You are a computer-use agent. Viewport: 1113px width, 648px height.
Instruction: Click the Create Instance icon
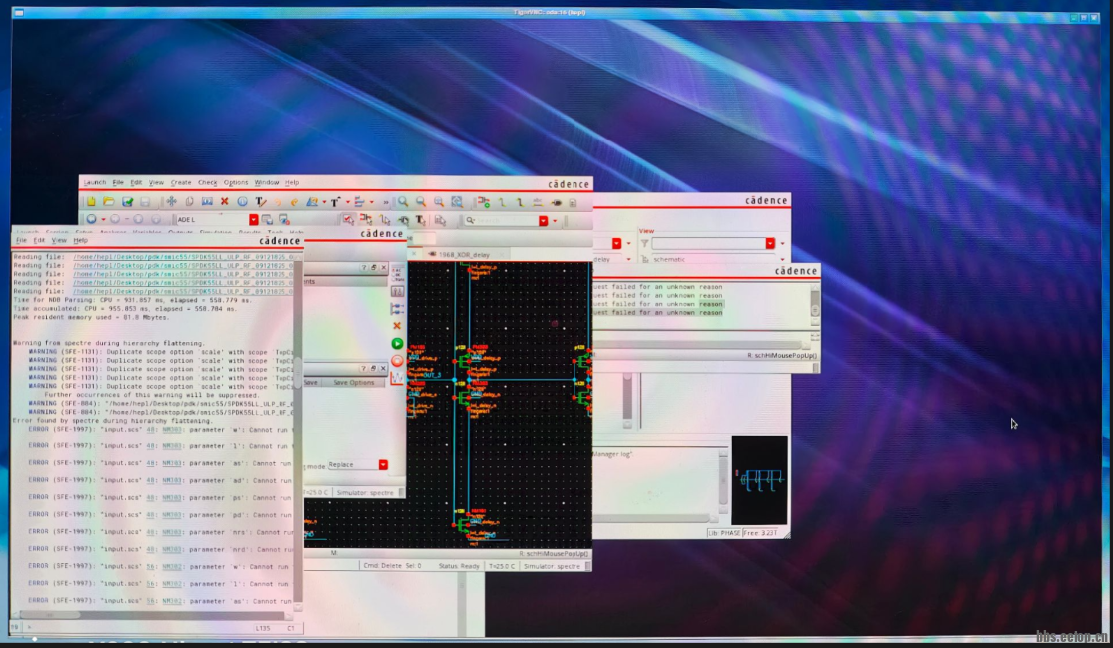484,202
